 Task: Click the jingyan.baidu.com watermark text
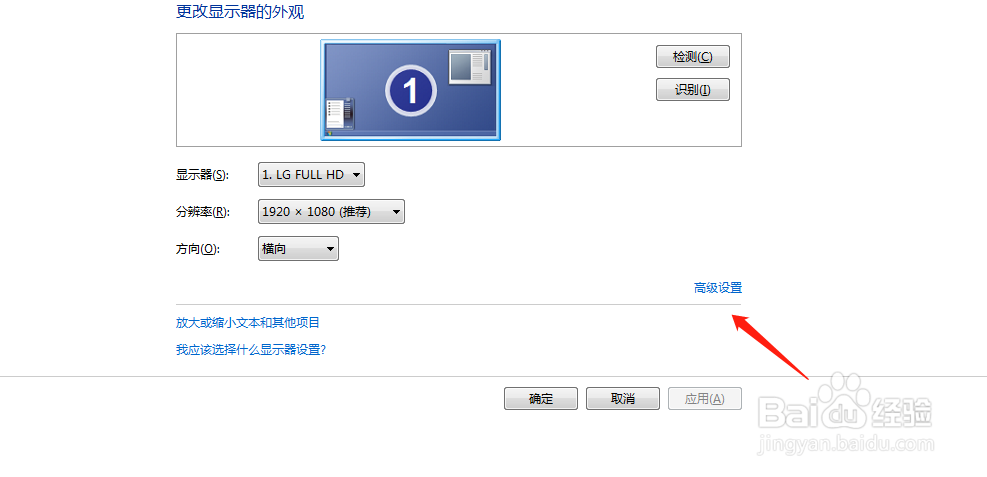pos(847,444)
